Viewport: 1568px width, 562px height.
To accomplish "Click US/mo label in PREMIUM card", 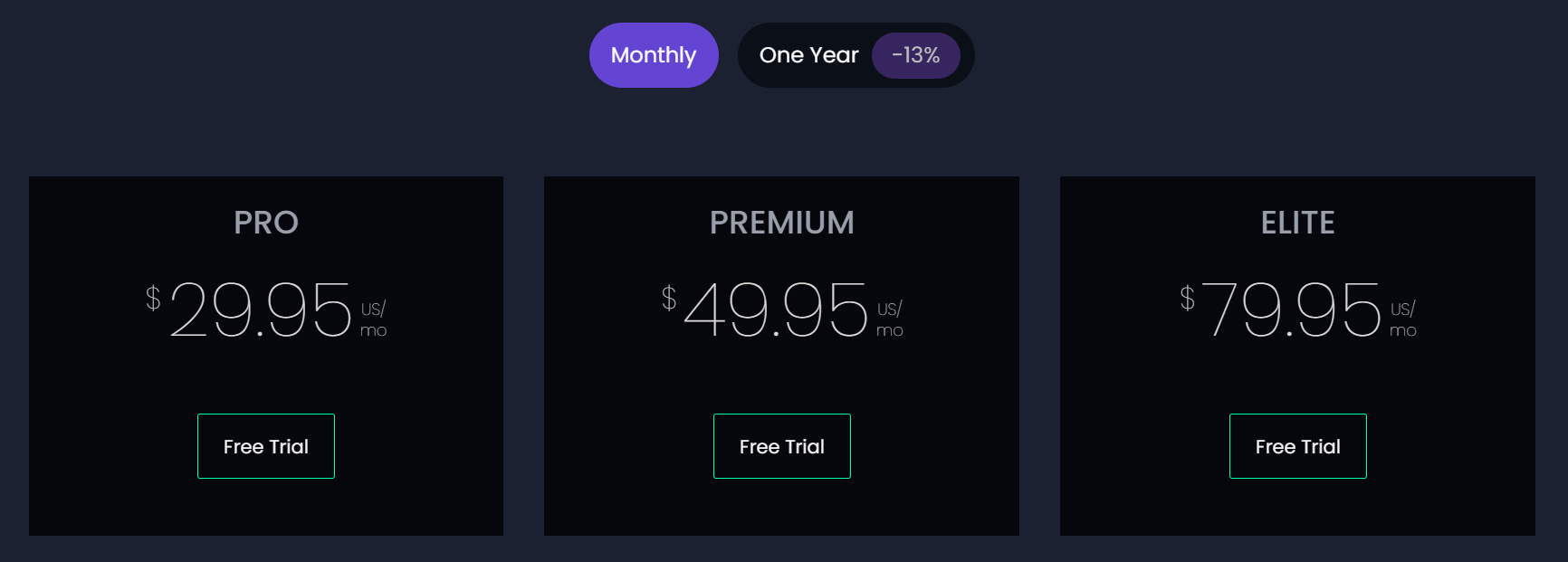I will [x=889, y=319].
